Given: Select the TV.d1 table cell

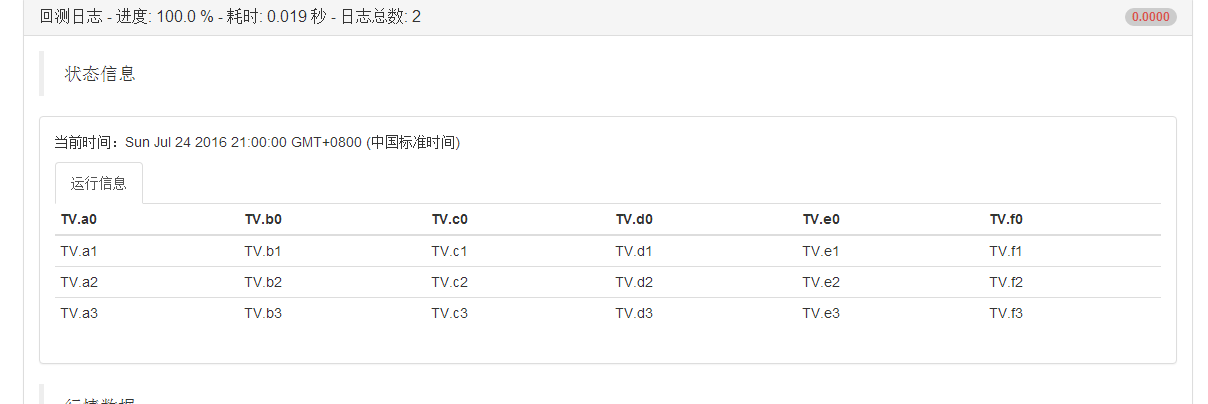Looking at the screenshot, I should click(634, 251).
